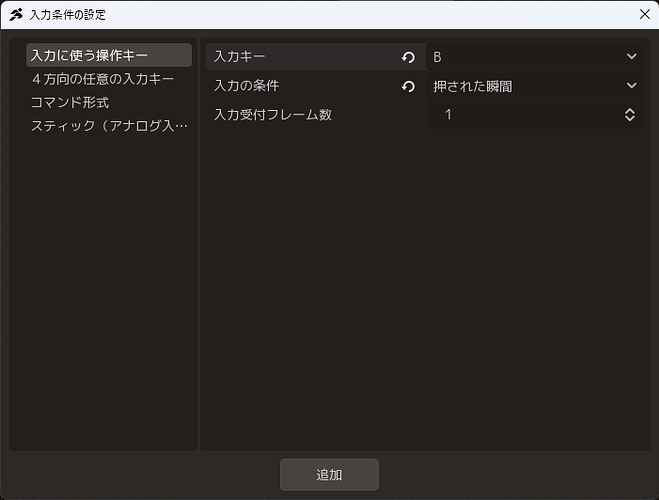Reset the 入力キー value

[x=408, y=57]
